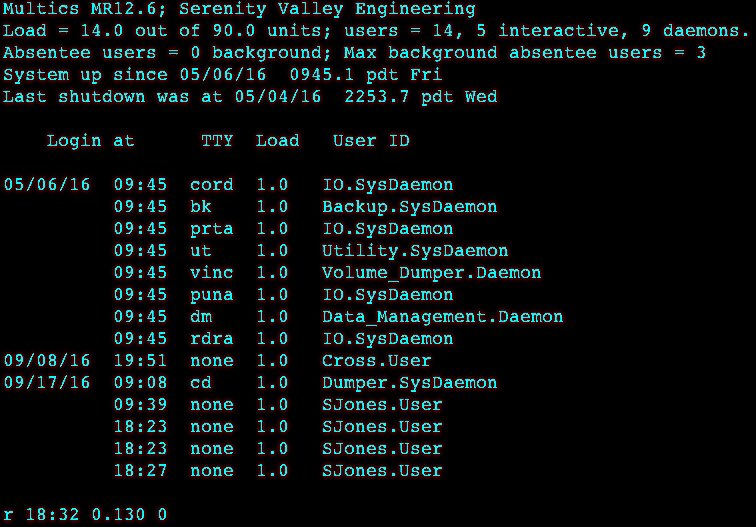Image resolution: width=756 pixels, height=527 pixels.
Task: Click the User ID column header
Action: 371,141
